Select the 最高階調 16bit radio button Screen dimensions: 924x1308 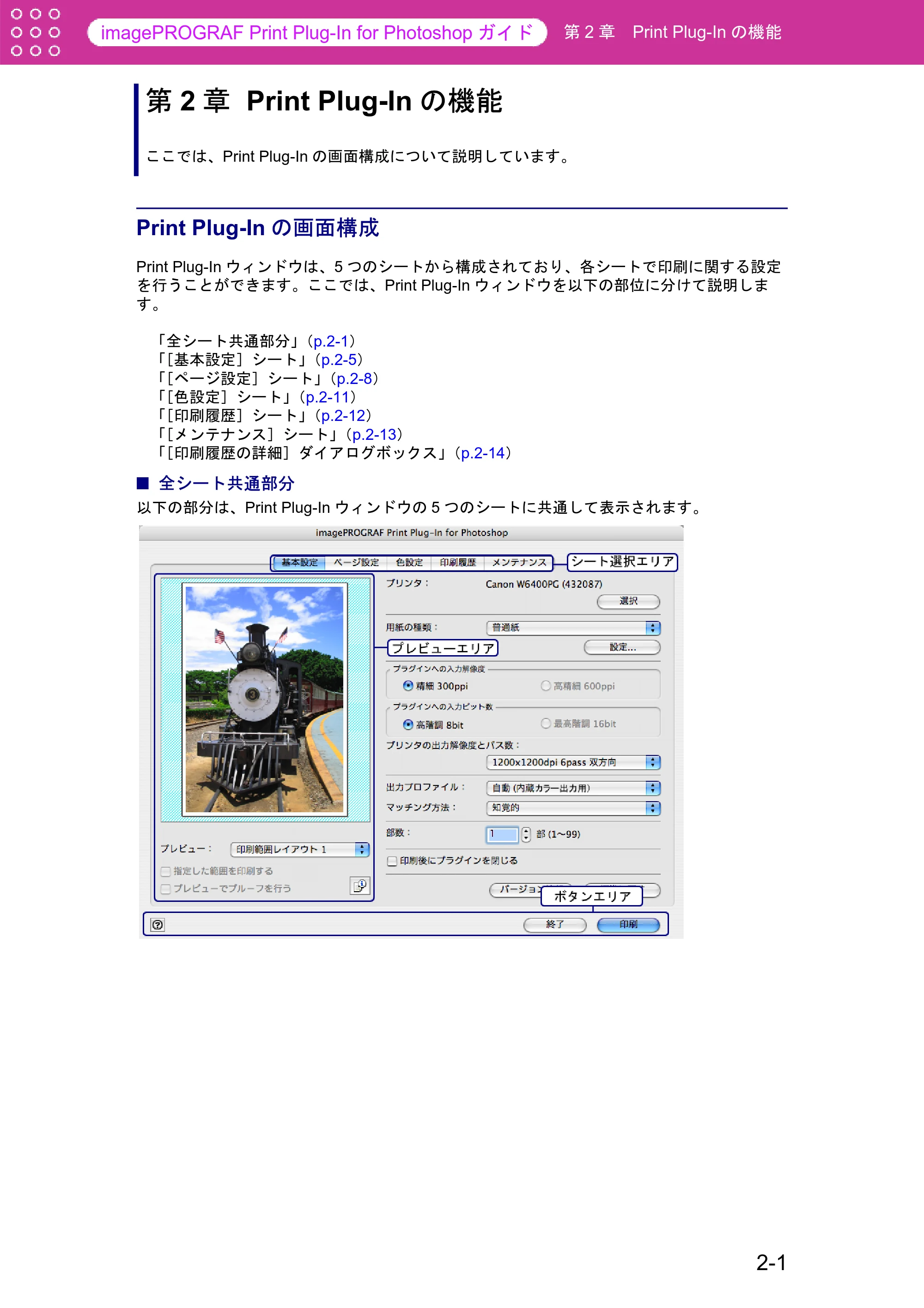tap(546, 723)
